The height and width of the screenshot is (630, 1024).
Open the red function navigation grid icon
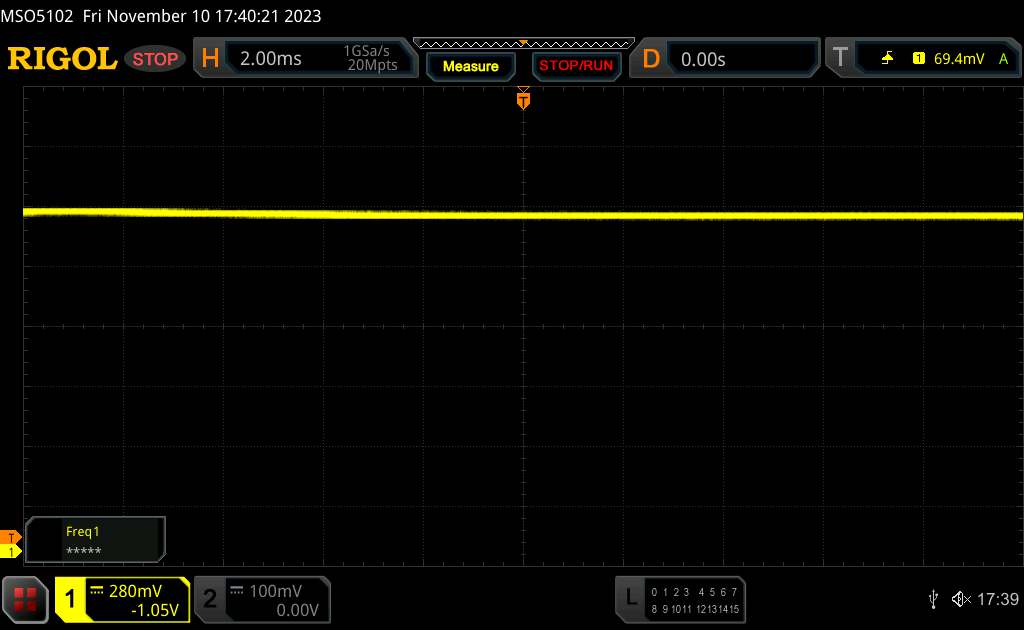[x=26, y=599]
